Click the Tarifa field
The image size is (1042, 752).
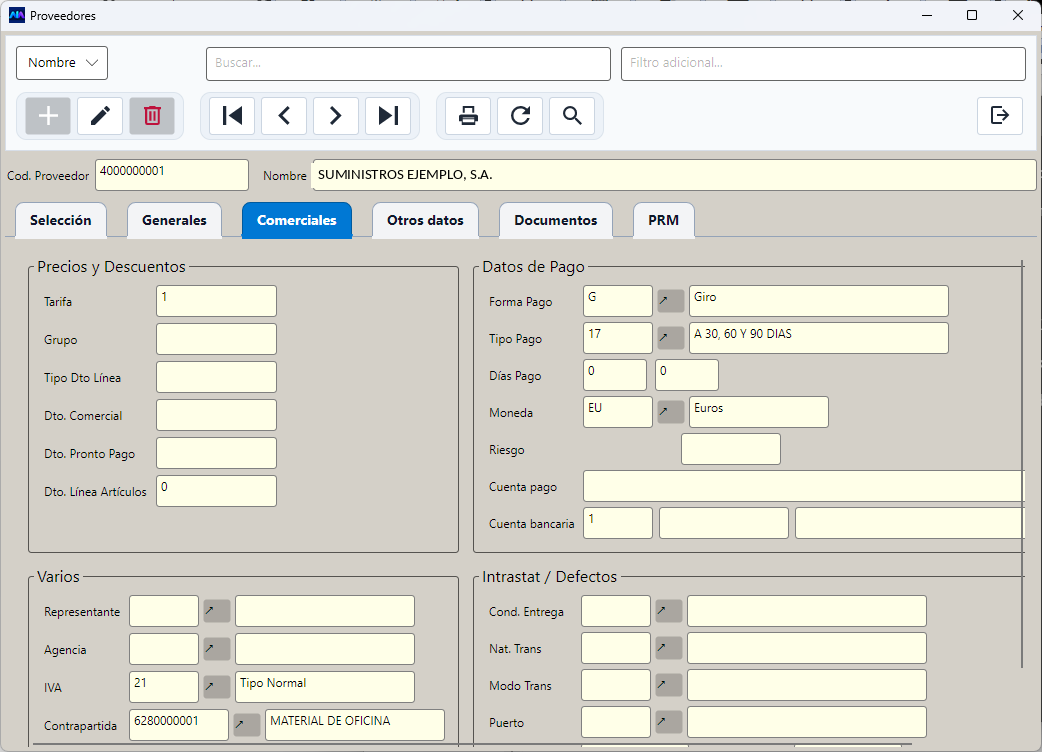point(216,301)
